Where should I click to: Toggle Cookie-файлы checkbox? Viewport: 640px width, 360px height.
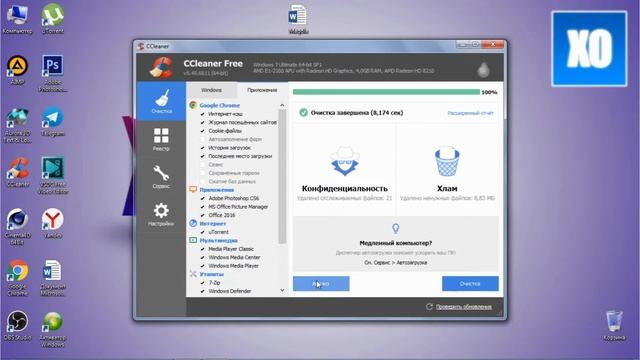tap(202, 131)
